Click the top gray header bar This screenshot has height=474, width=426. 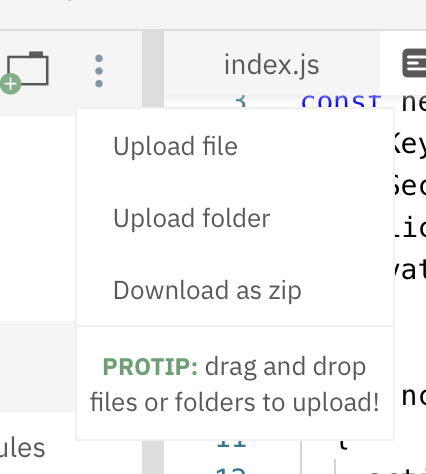click(x=213, y=14)
